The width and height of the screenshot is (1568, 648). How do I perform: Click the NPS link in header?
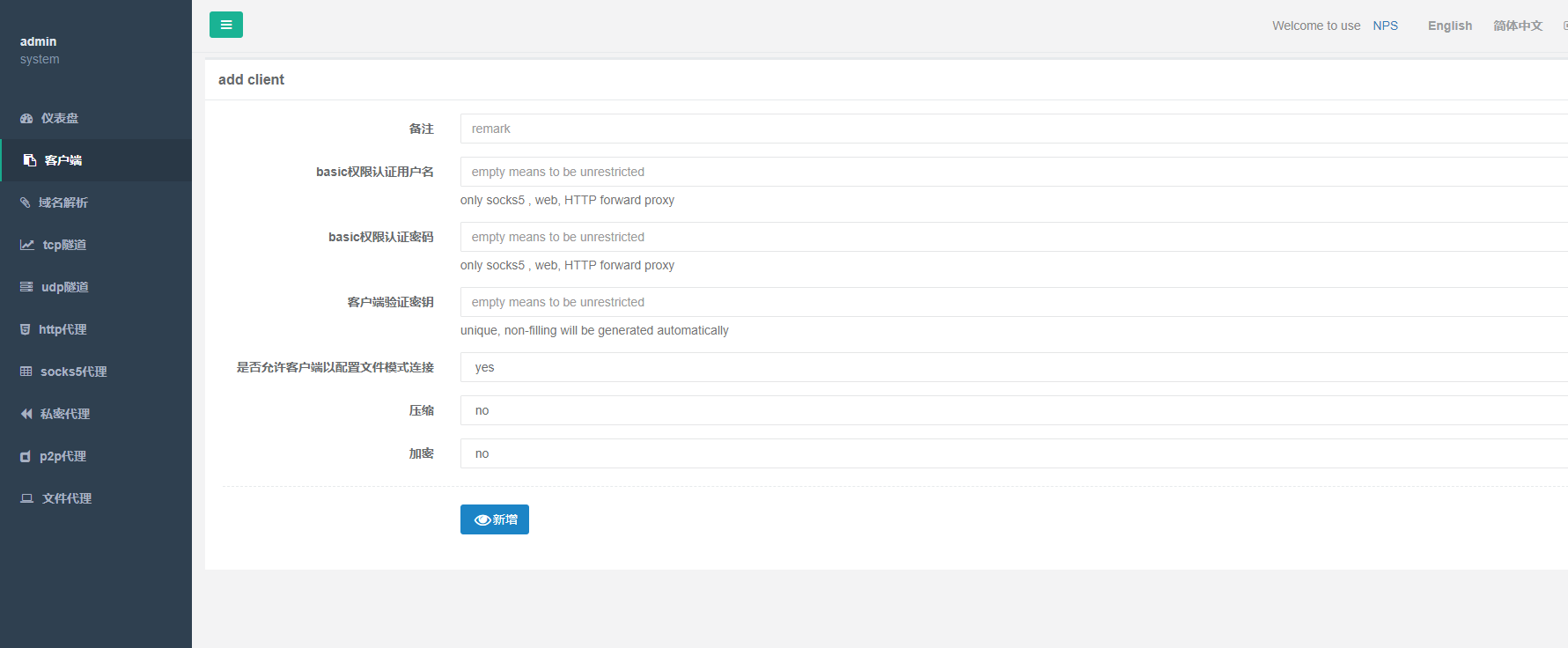click(x=1386, y=26)
